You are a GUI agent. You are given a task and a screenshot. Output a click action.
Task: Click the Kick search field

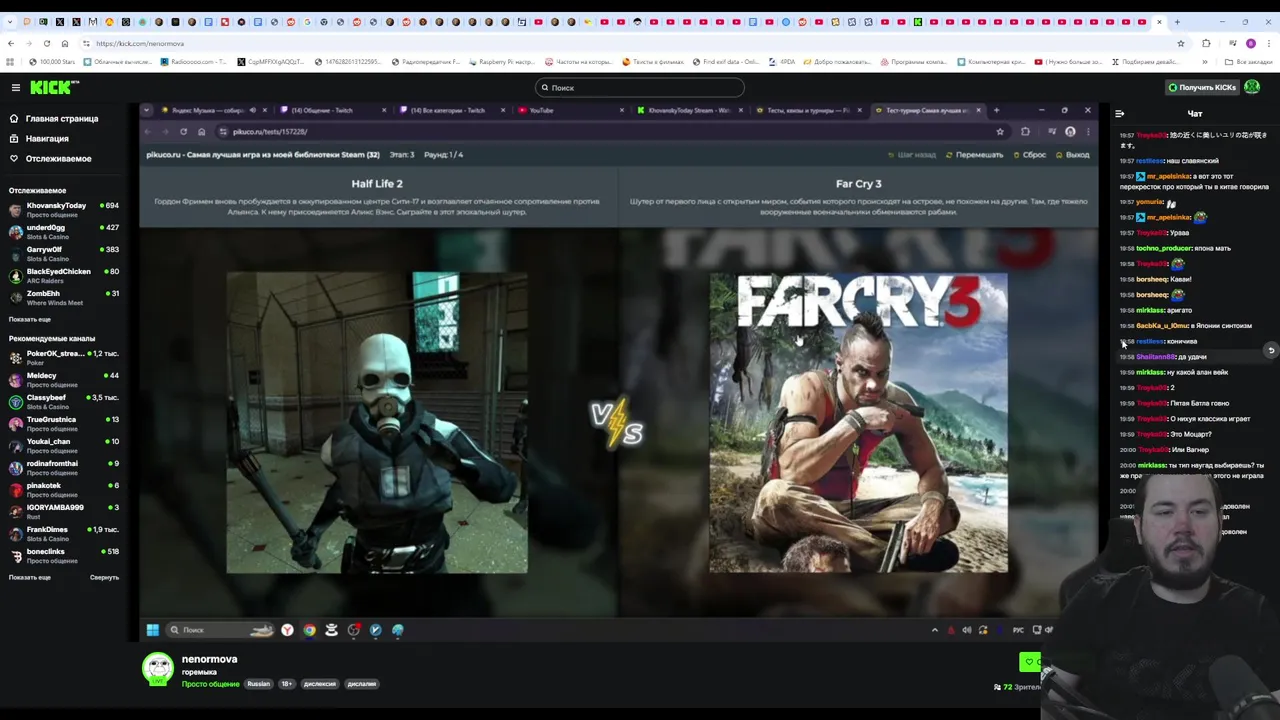640,88
